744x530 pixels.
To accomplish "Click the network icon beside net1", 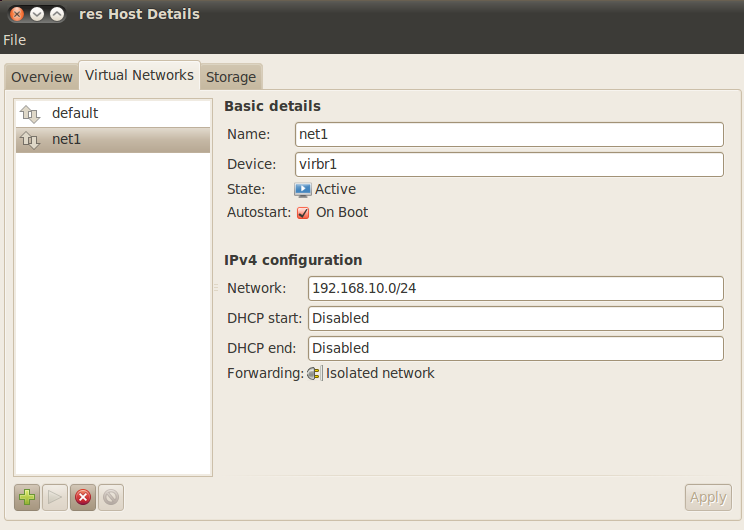I will pos(30,140).
